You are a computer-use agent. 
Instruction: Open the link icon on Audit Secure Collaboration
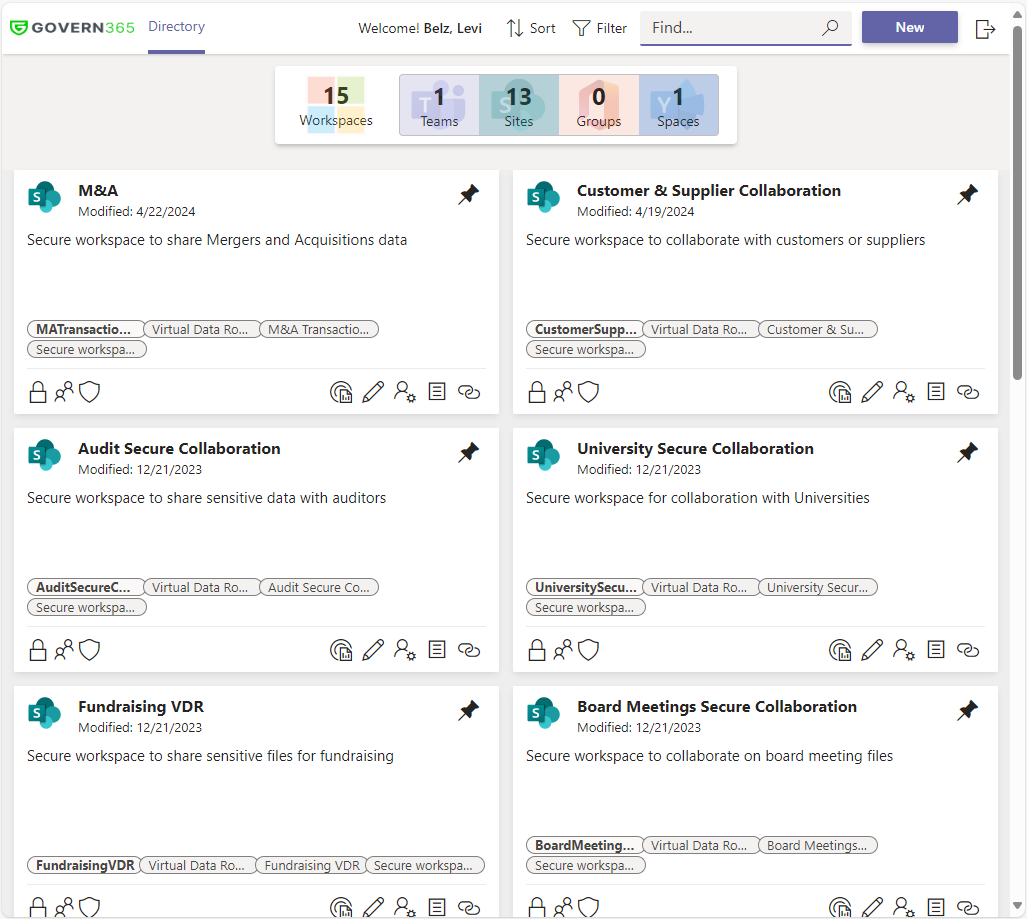(469, 650)
